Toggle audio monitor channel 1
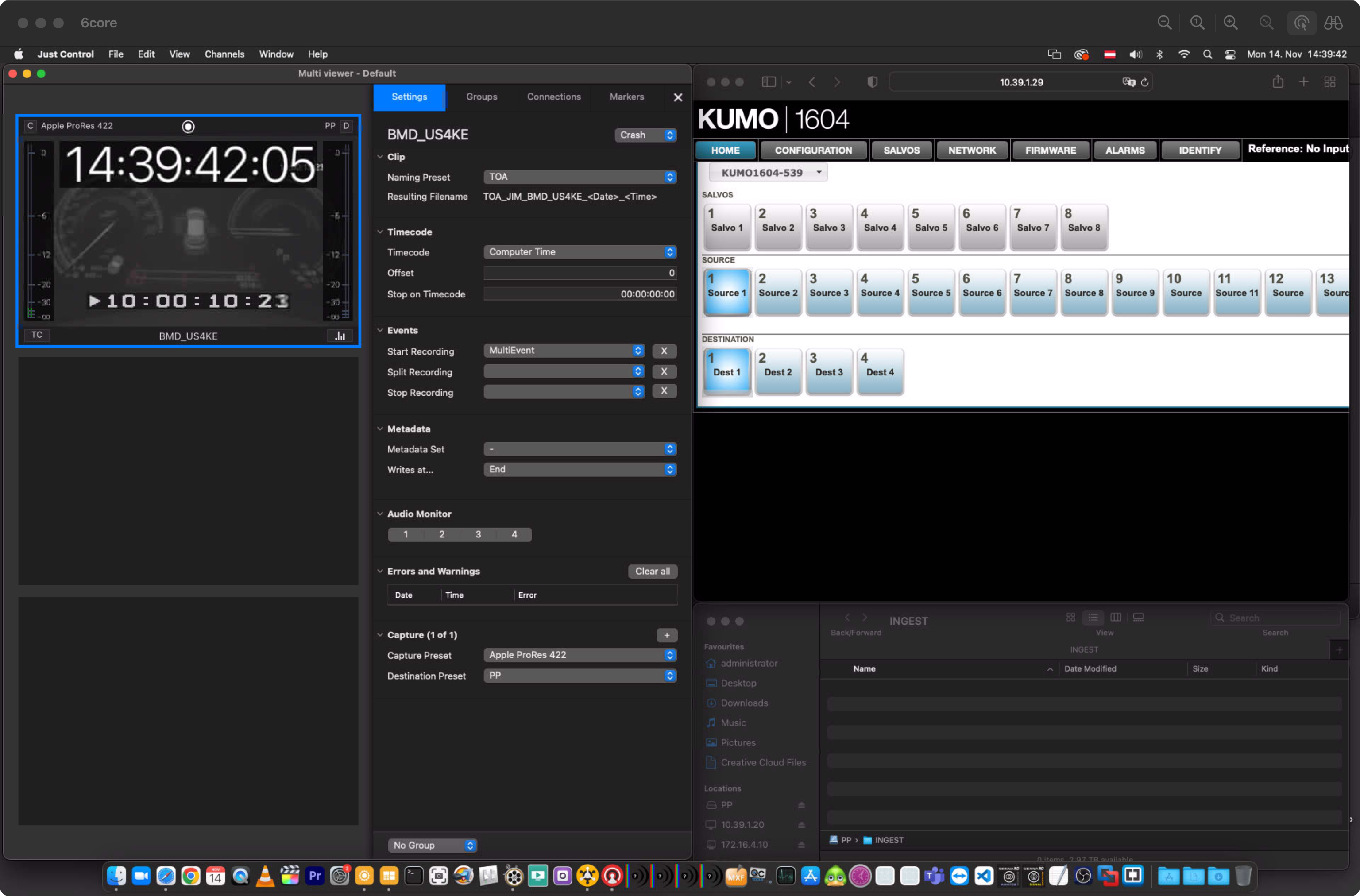 tap(406, 534)
